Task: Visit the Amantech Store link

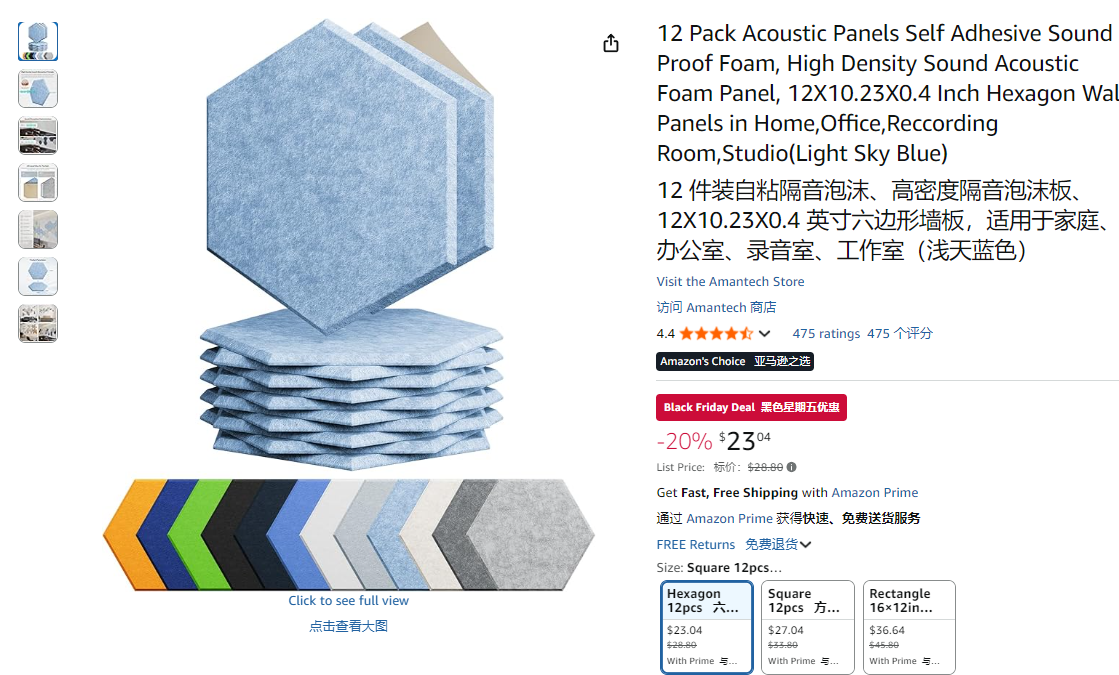Action: [x=730, y=282]
